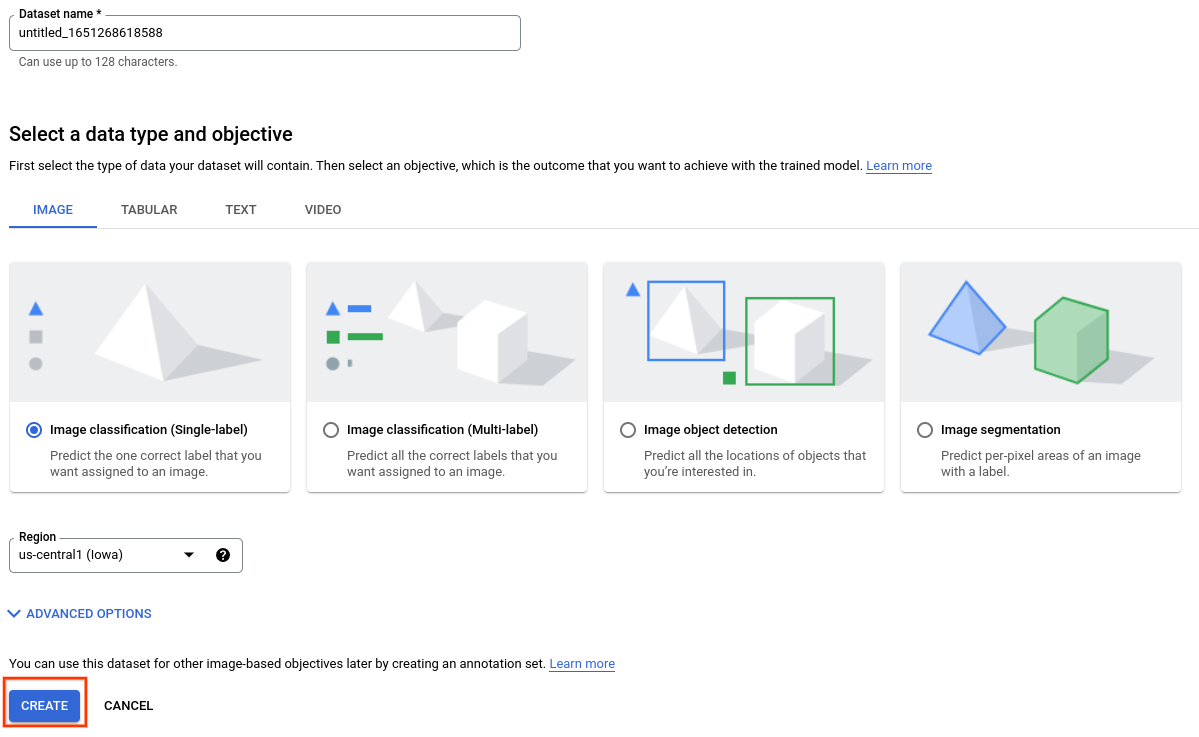The image size is (1199, 737).
Task: Click the Image segmentation card illustration
Action: [x=1040, y=330]
